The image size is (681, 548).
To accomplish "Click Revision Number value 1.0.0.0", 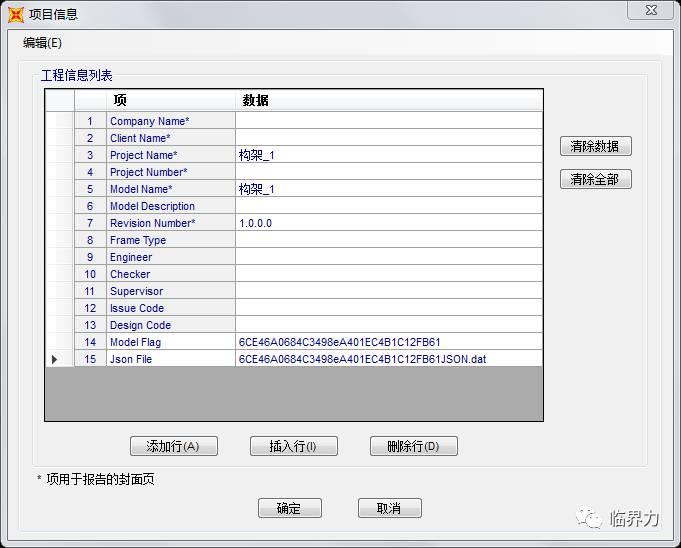I will coord(389,223).
